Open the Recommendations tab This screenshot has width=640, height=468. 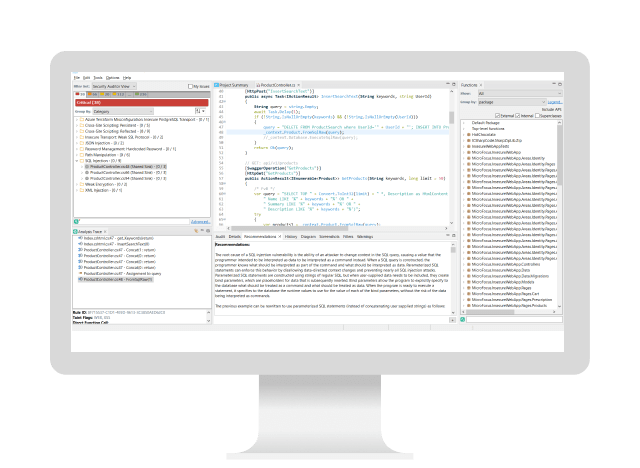pyautogui.click(x=260, y=237)
